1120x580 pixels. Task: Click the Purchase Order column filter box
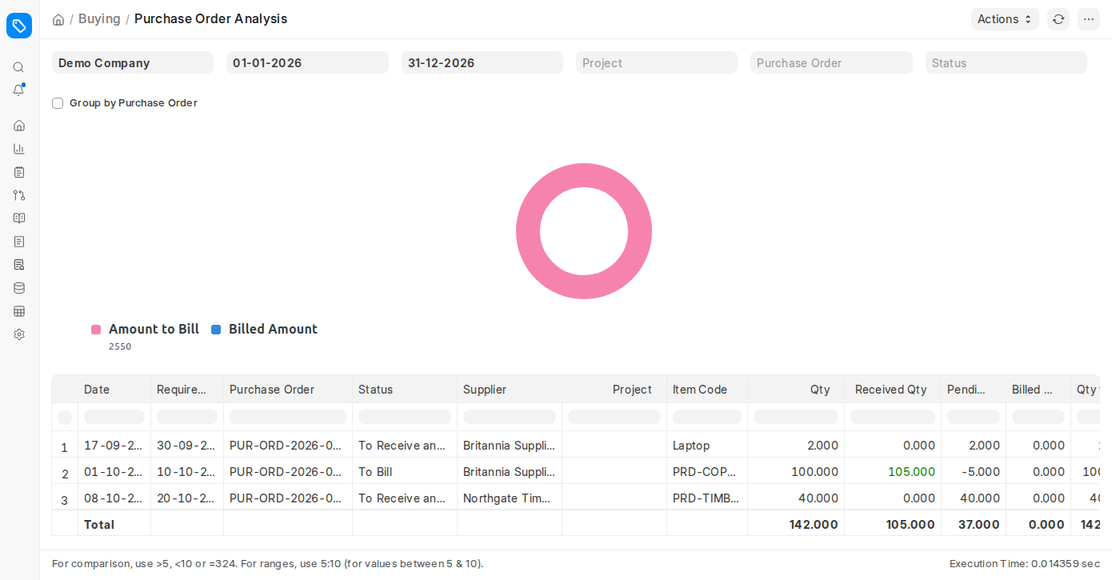(x=288, y=417)
